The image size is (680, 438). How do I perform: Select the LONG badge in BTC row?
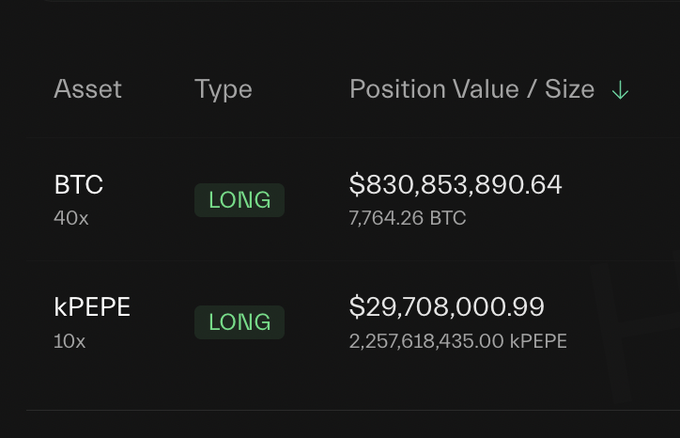pos(239,200)
